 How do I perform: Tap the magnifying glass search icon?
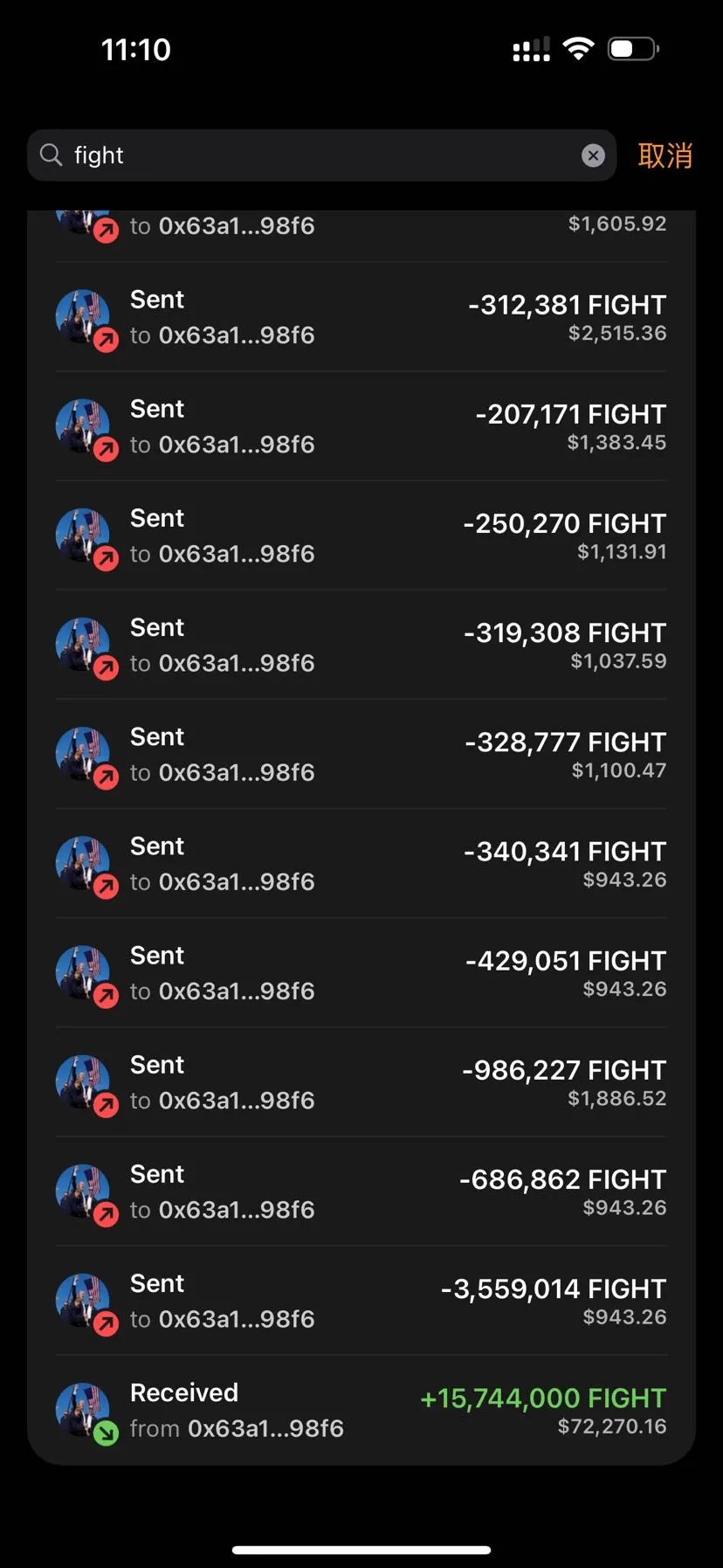[x=52, y=155]
